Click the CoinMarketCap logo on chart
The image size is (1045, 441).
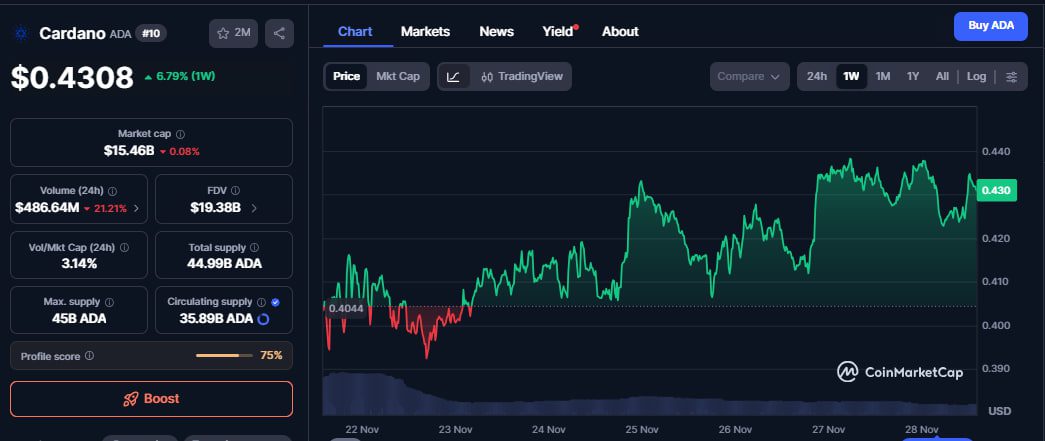(900, 372)
